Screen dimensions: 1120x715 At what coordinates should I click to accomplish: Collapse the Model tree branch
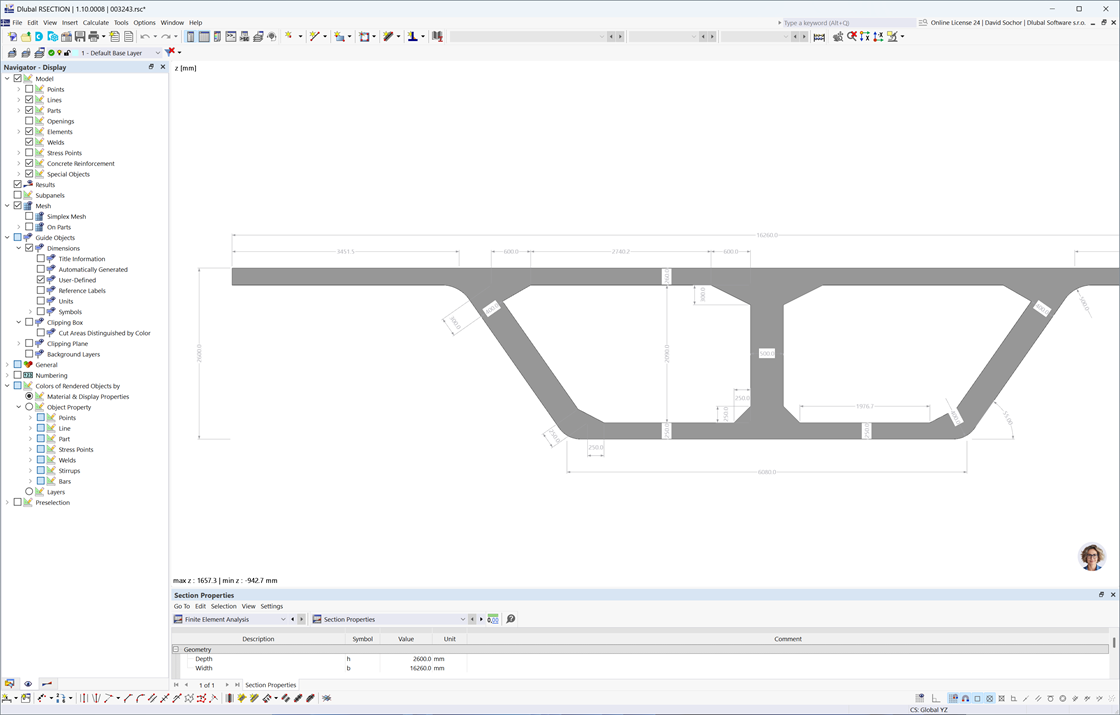6,79
